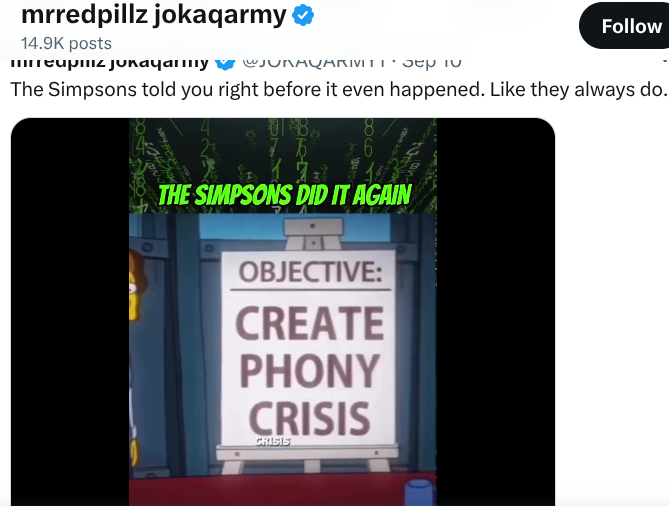
Task: Click the partially hidden @JOKAQARMY handle in tweet
Action: [314, 63]
